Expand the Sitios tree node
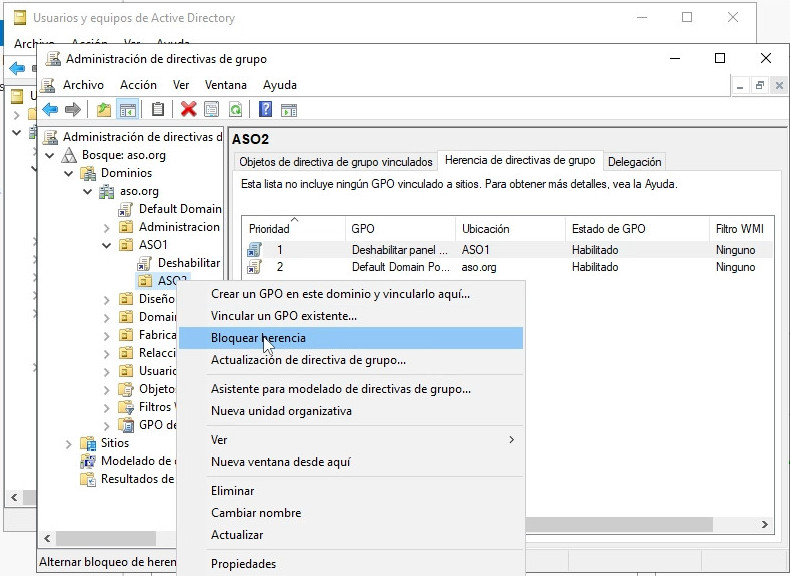Viewport: 790px width, 576px height. [69, 443]
